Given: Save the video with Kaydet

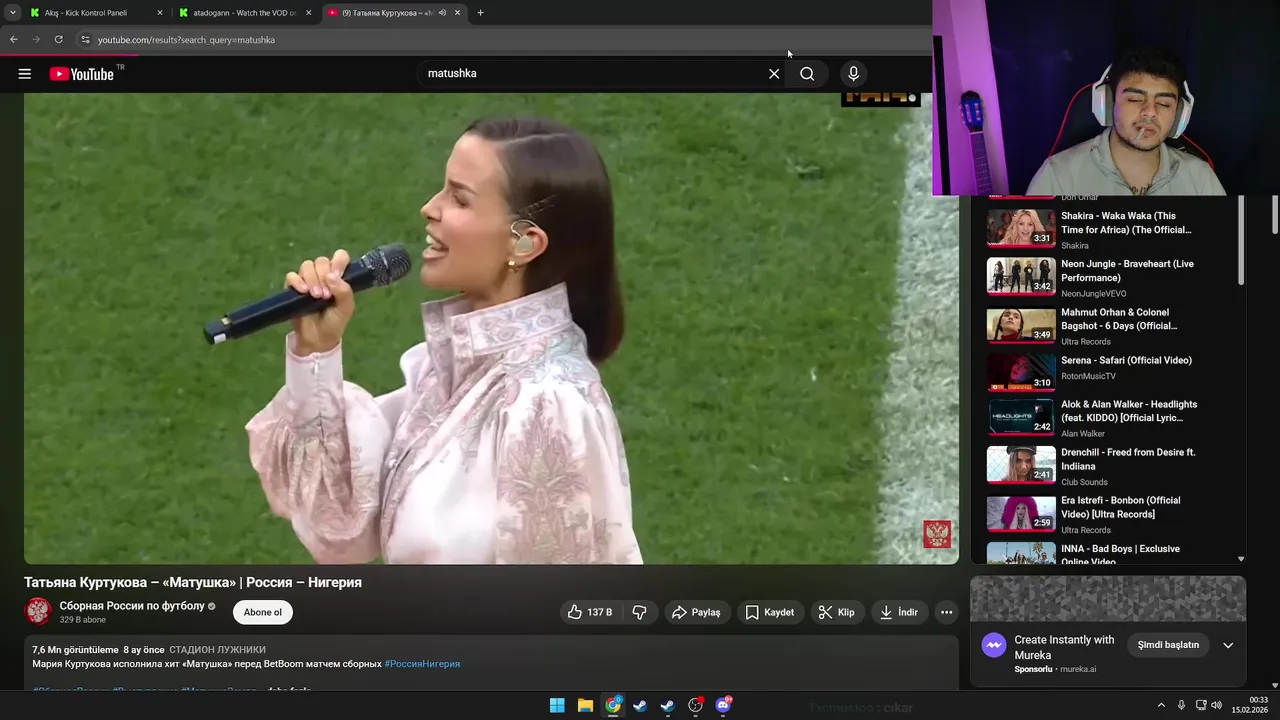Looking at the screenshot, I should pos(770,612).
